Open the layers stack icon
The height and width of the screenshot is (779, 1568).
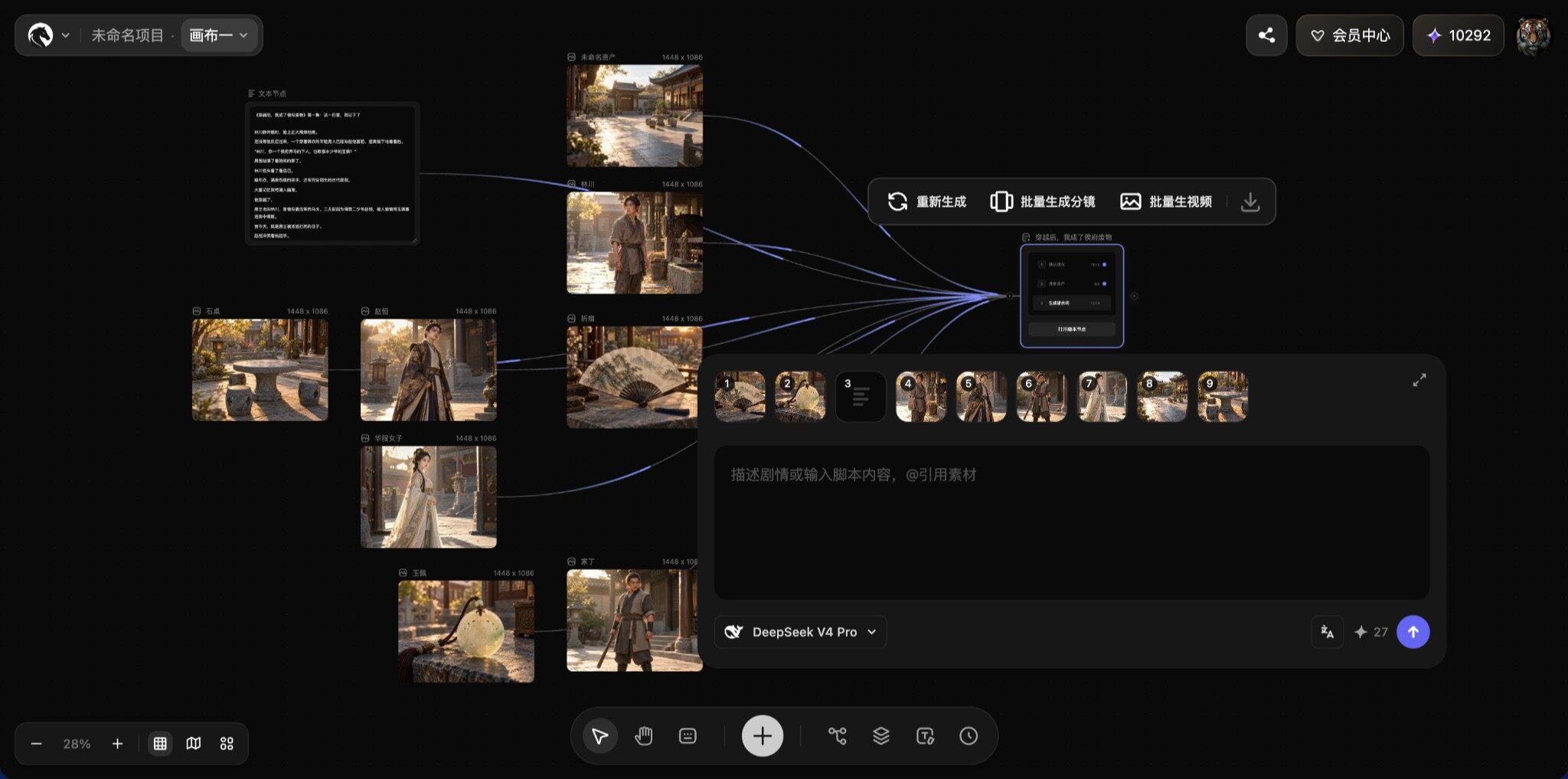[x=881, y=736]
